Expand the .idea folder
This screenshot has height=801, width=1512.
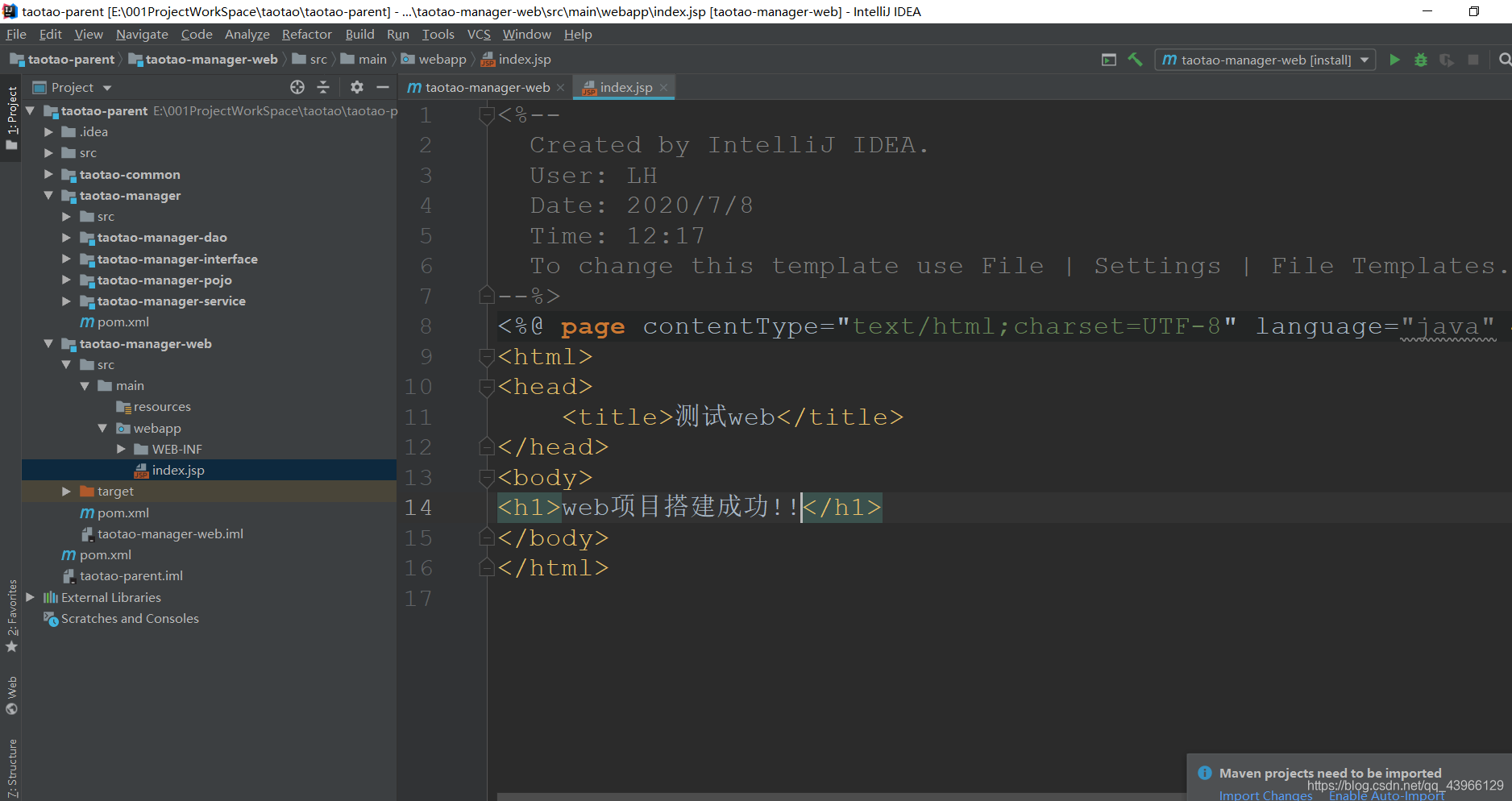click(x=48, y=131)
